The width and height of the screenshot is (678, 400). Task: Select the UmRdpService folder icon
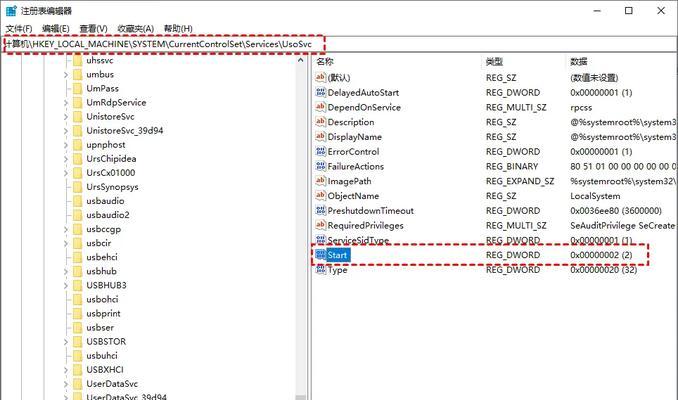78,102
